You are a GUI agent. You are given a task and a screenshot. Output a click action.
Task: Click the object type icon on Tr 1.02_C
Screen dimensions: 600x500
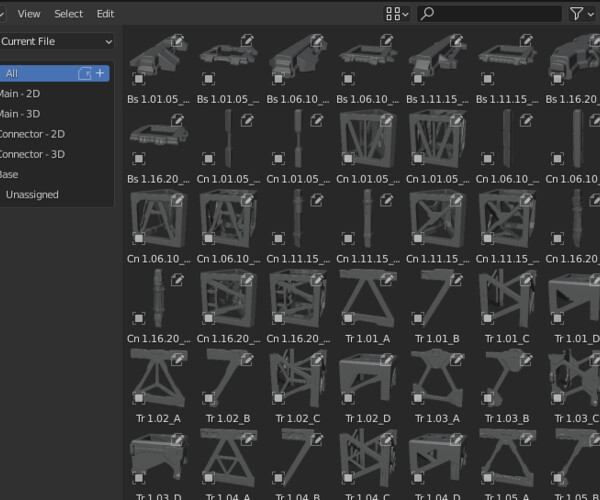278,398
